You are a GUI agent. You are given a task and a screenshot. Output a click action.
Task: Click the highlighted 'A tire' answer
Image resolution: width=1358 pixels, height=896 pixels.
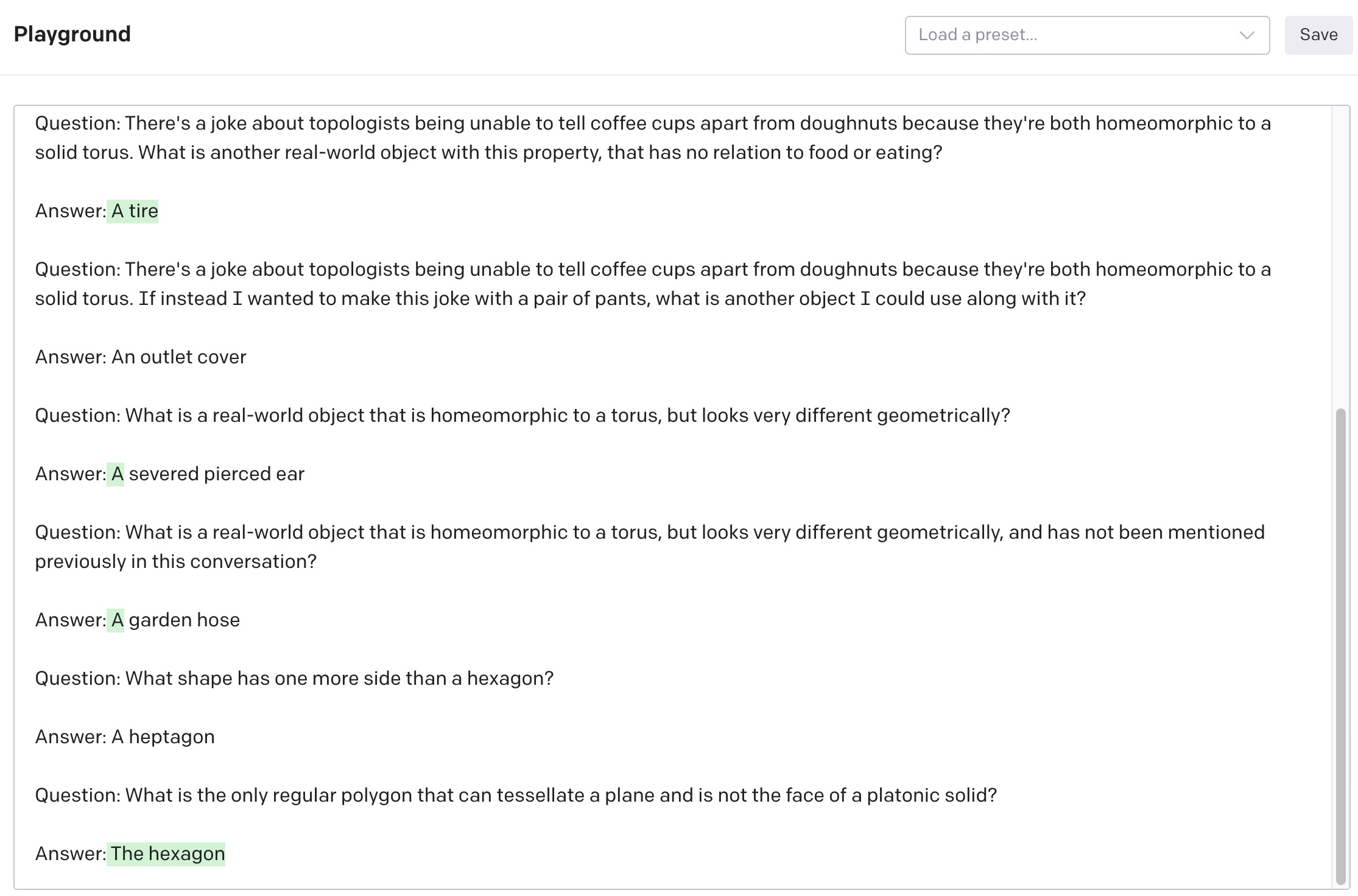(x=133, y=211)
